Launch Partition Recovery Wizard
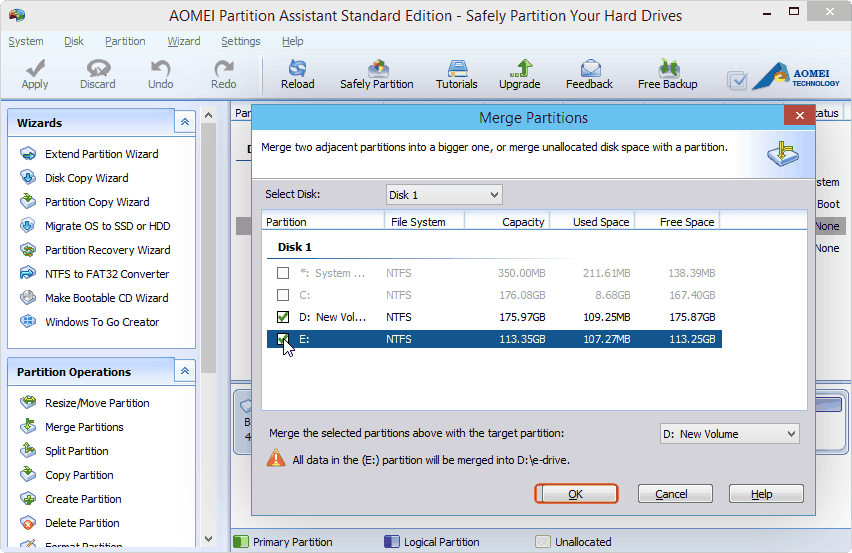 pyautogui.click(x=108, y=250)
